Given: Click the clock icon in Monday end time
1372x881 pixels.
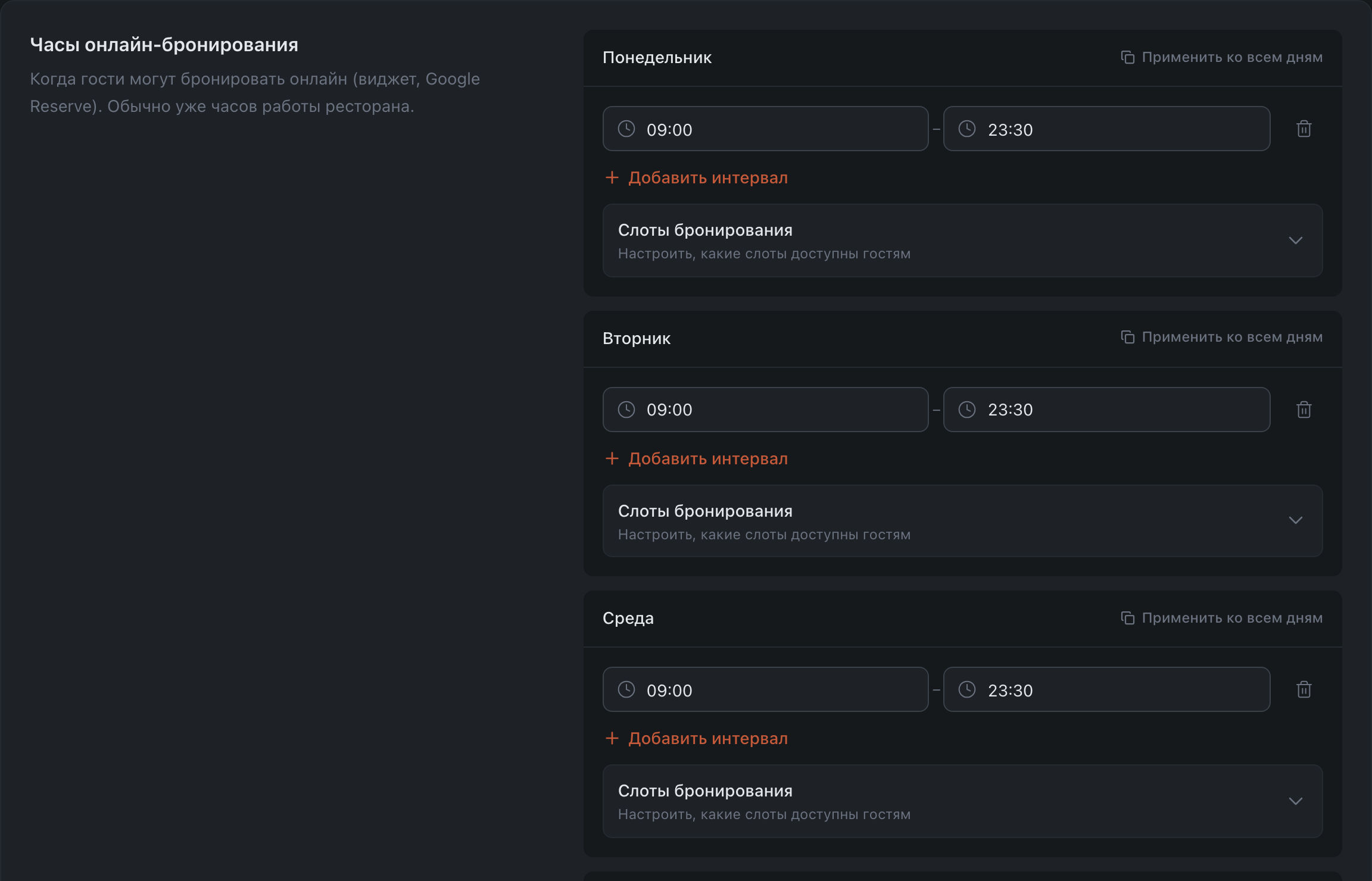Looking at the screenshot, I should point(967,129).
